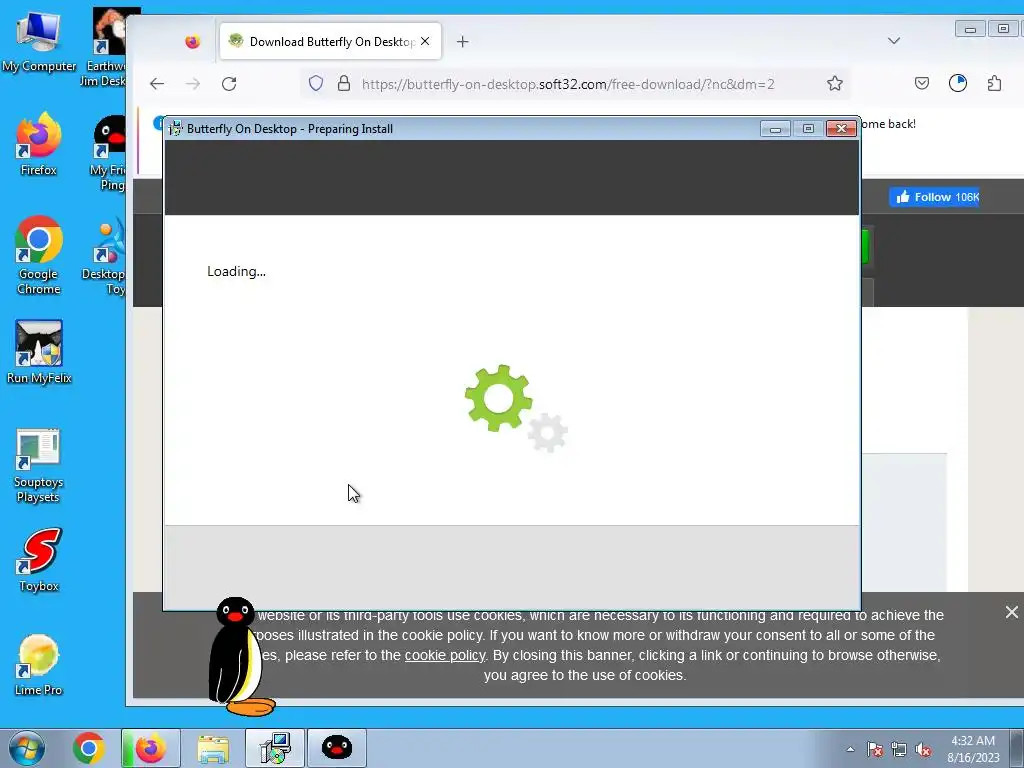
Task: Open the Lime Pro desktop shortcut
Action: pyautogui.click(x=39, y=665)
